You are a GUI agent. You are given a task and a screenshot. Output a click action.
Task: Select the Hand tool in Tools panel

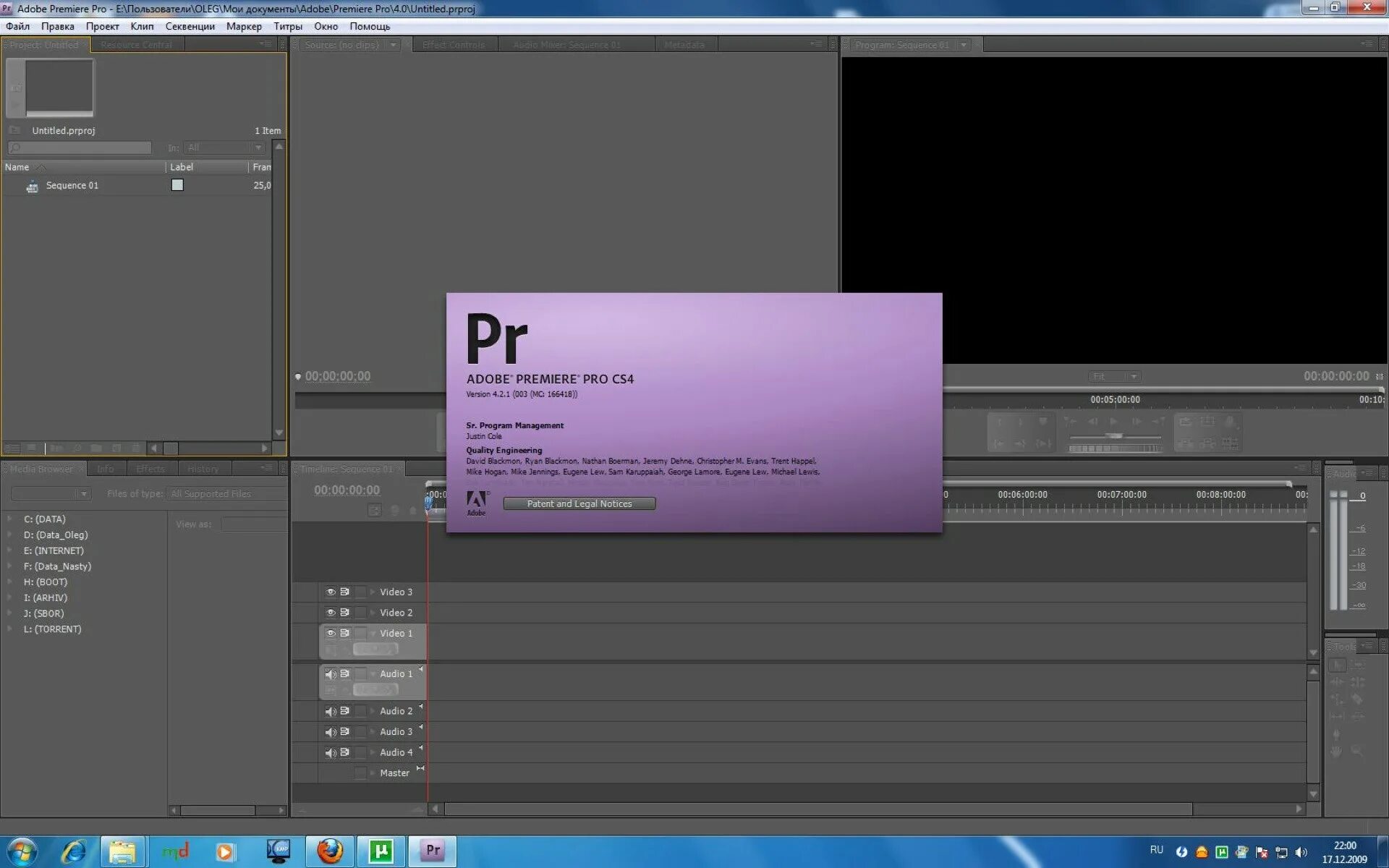[x=1336, y=752]
